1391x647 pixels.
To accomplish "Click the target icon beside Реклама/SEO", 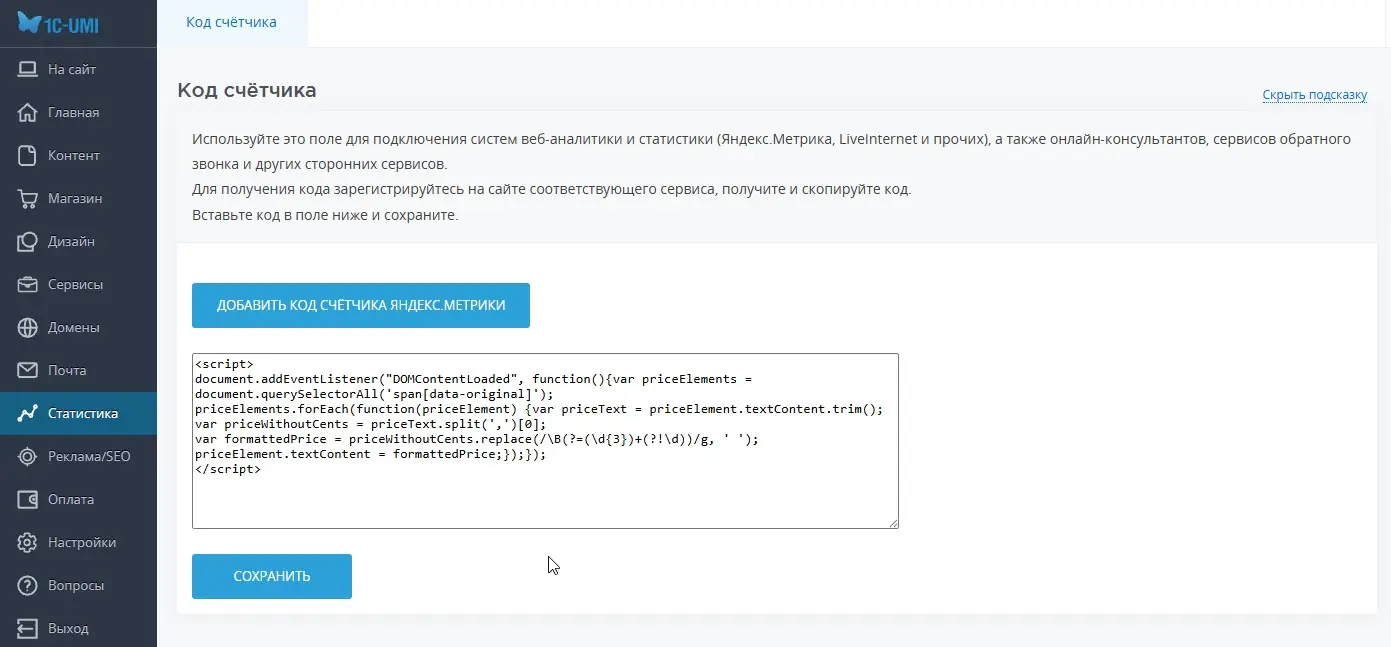I will 28,456.
